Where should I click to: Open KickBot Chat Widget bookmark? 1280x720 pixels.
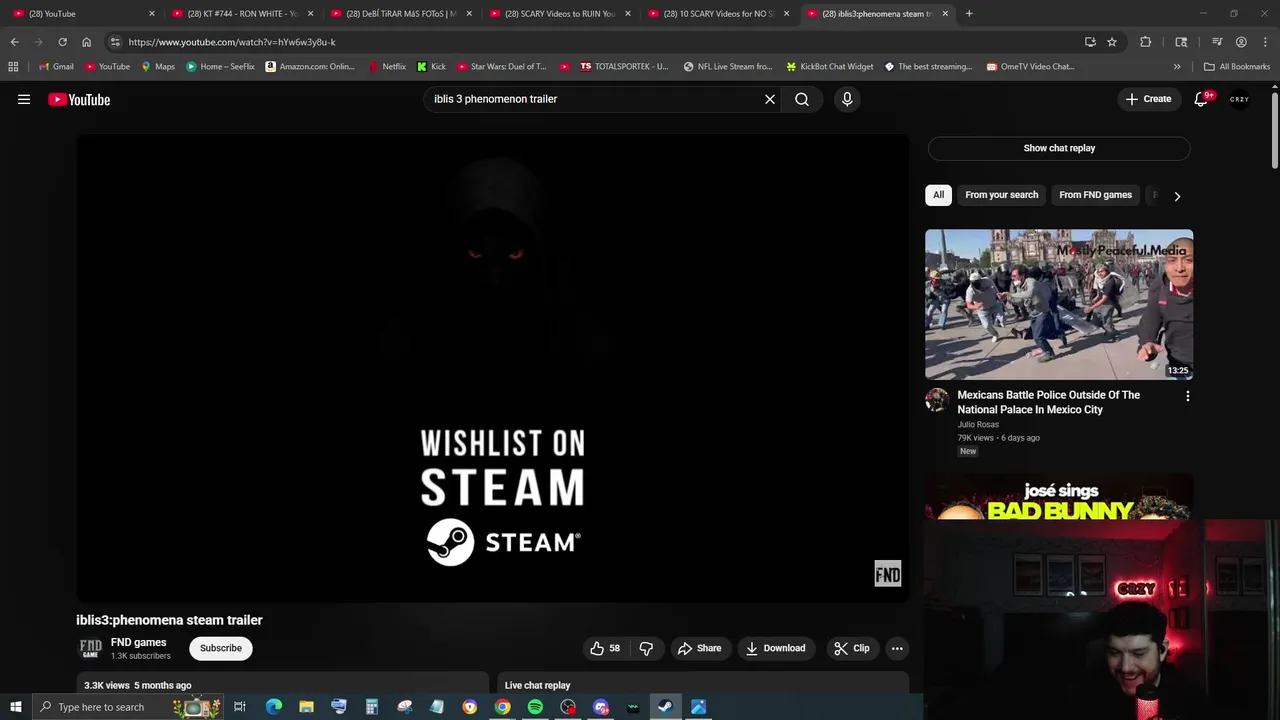click(830, 67)
